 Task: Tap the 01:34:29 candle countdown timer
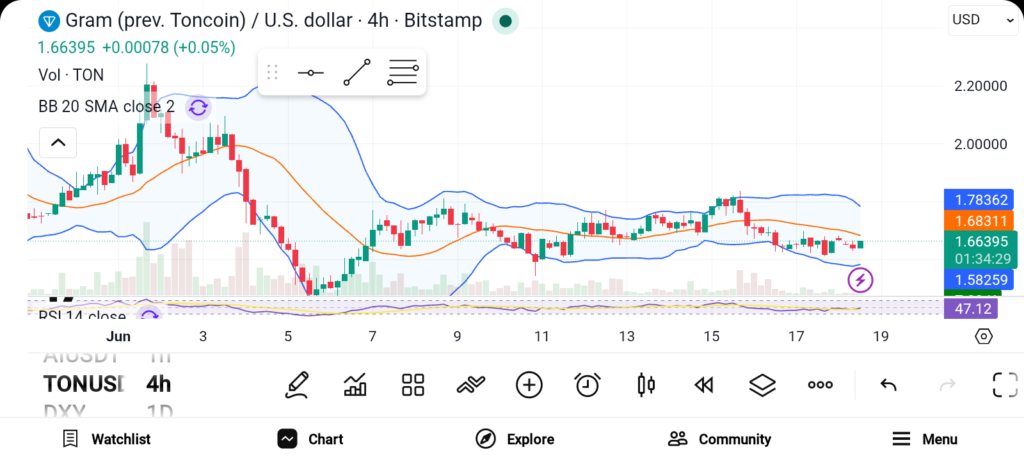[982, 259]
